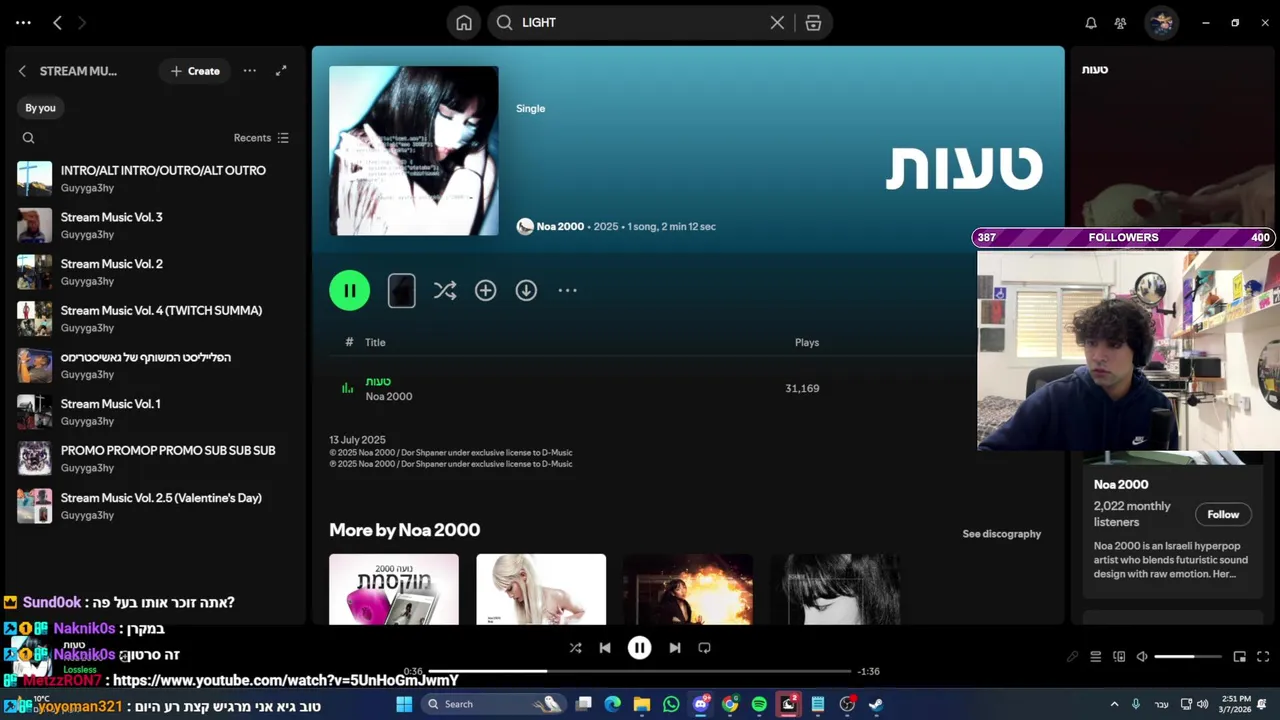Open Noa 2000 link under track title
The image size is (1280, 720).
click(x=389, y=396)
